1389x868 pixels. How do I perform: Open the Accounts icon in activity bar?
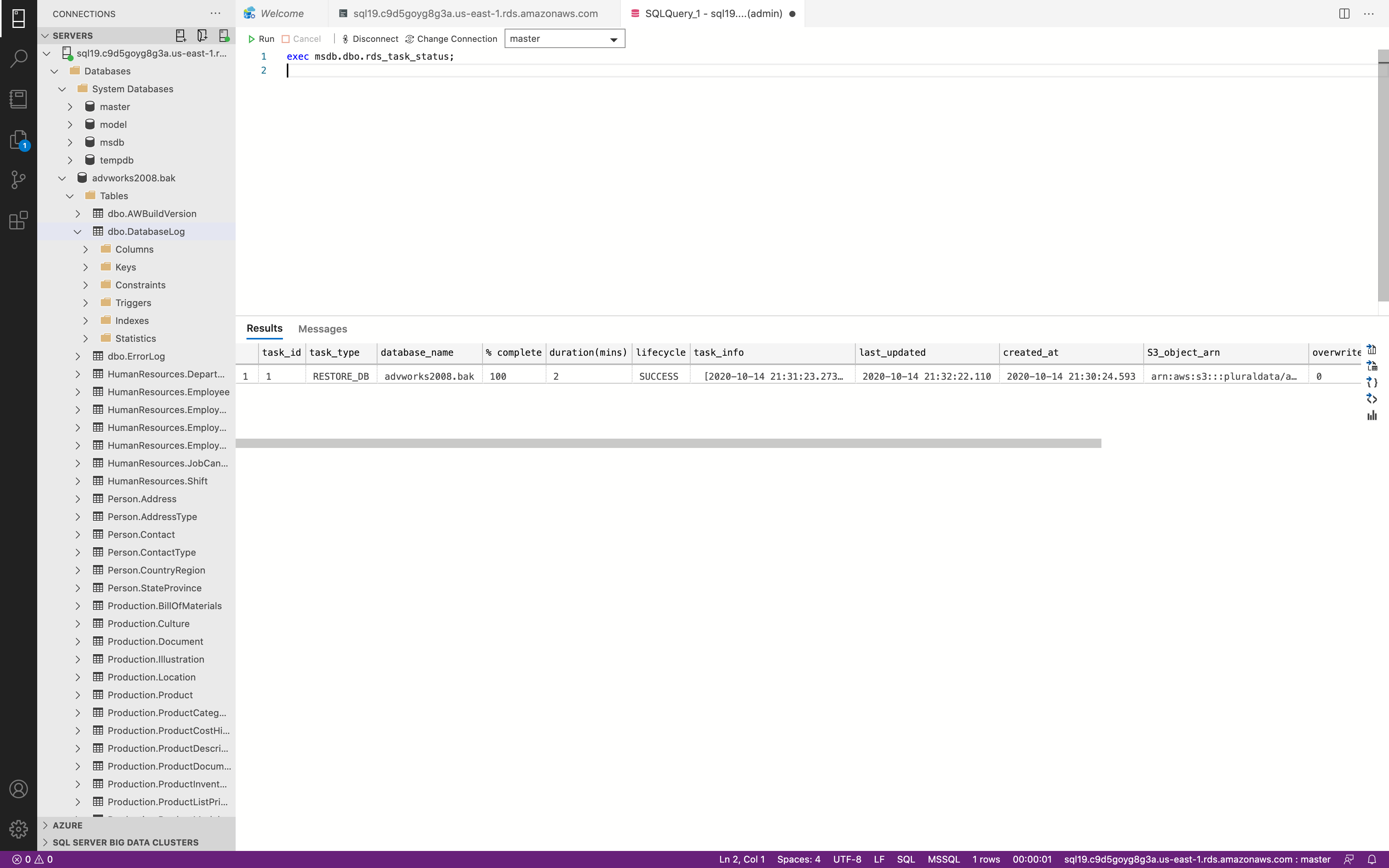[18, 789]
